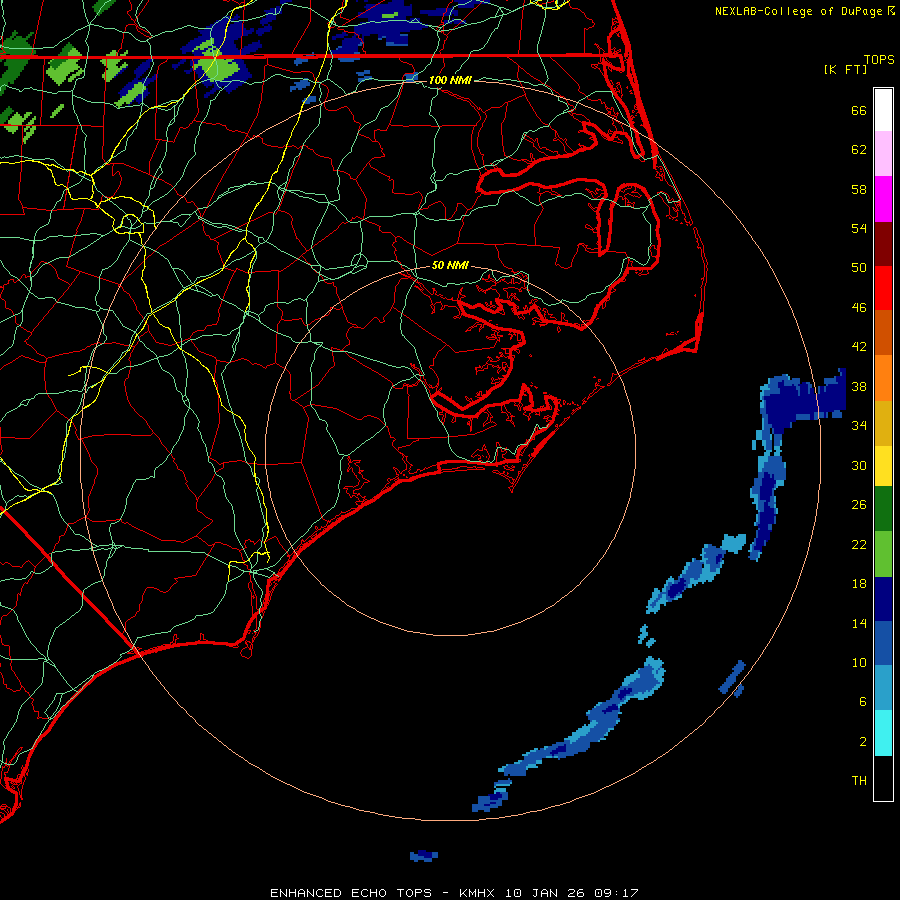Select the 26 legend value
The height and width of the screenshot is (900, 900).
point(859,505)
